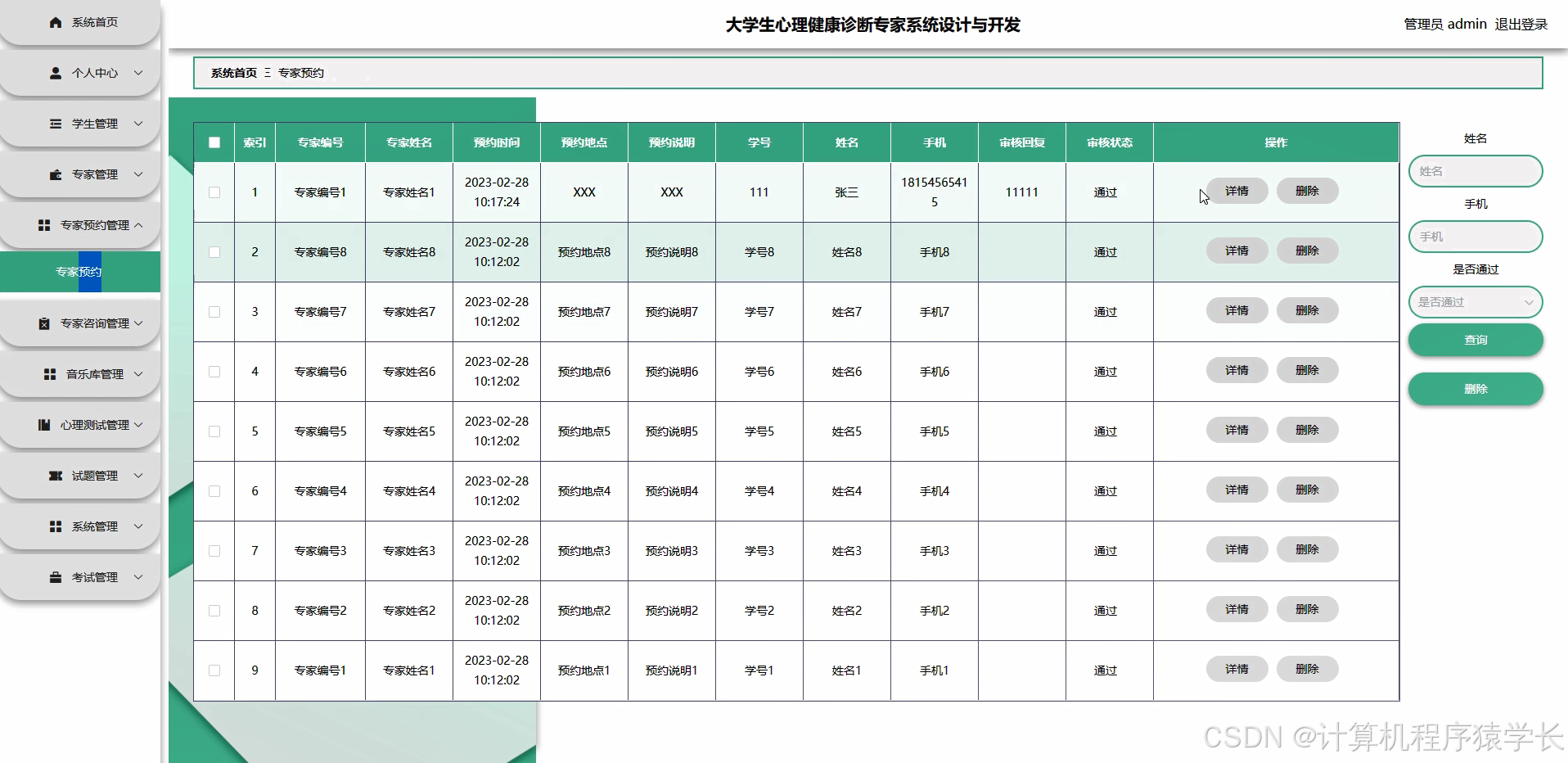
Task: Expand the 专家管理 menu chevron
Action: click(138, 174)
